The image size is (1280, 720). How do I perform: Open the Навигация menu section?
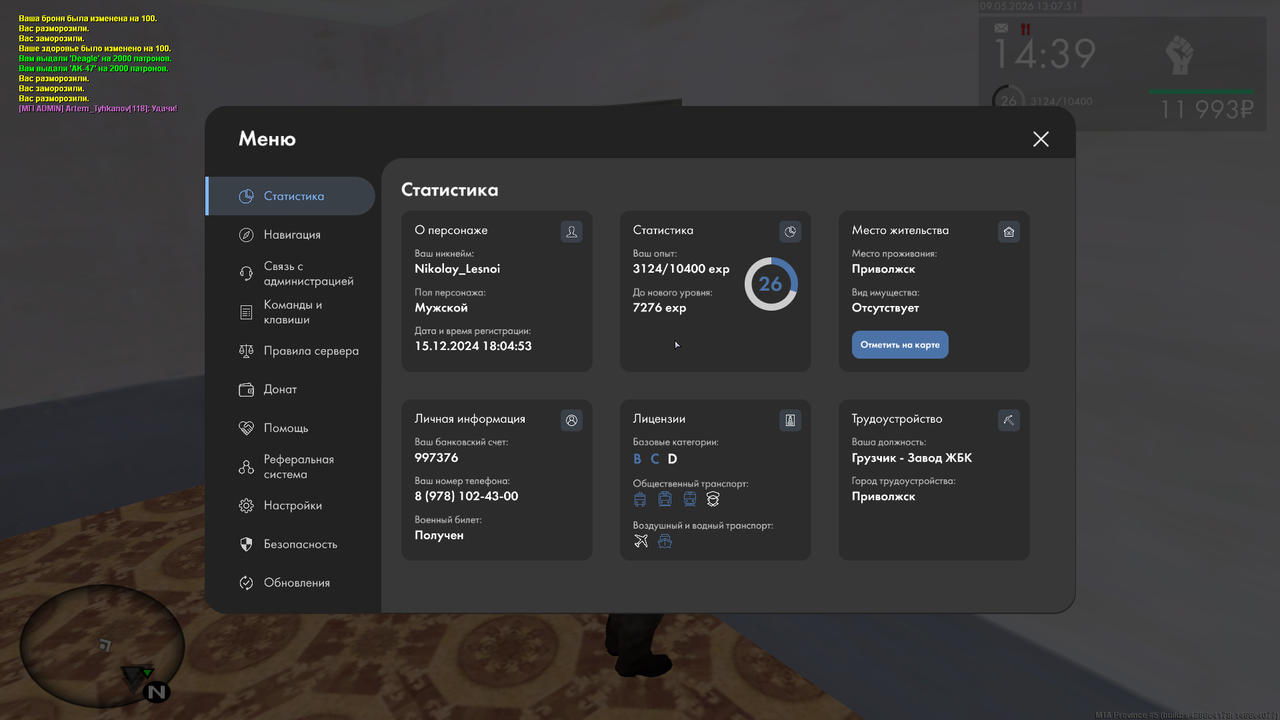pos(290,235)
